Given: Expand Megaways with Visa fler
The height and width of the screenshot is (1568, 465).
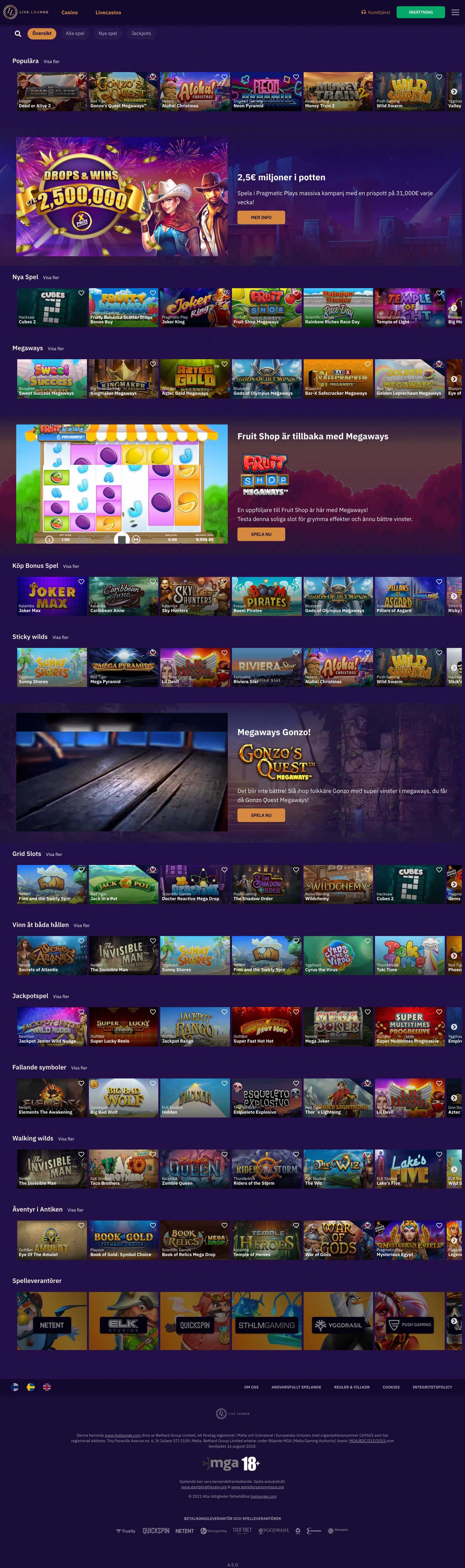Looking at the screenshot, I should pos(56,349).
